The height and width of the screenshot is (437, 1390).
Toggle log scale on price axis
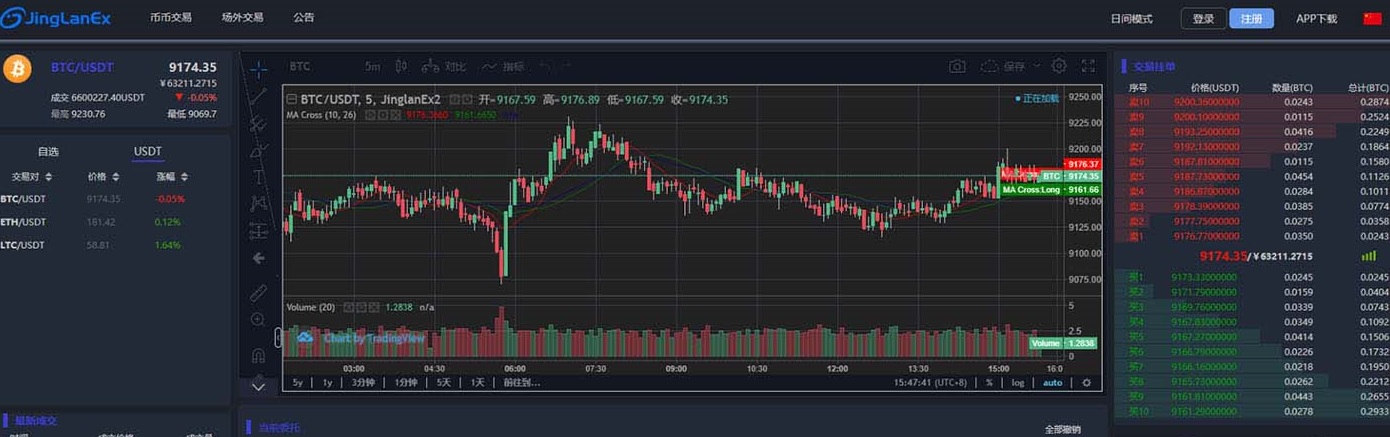tap(1017, 382)
